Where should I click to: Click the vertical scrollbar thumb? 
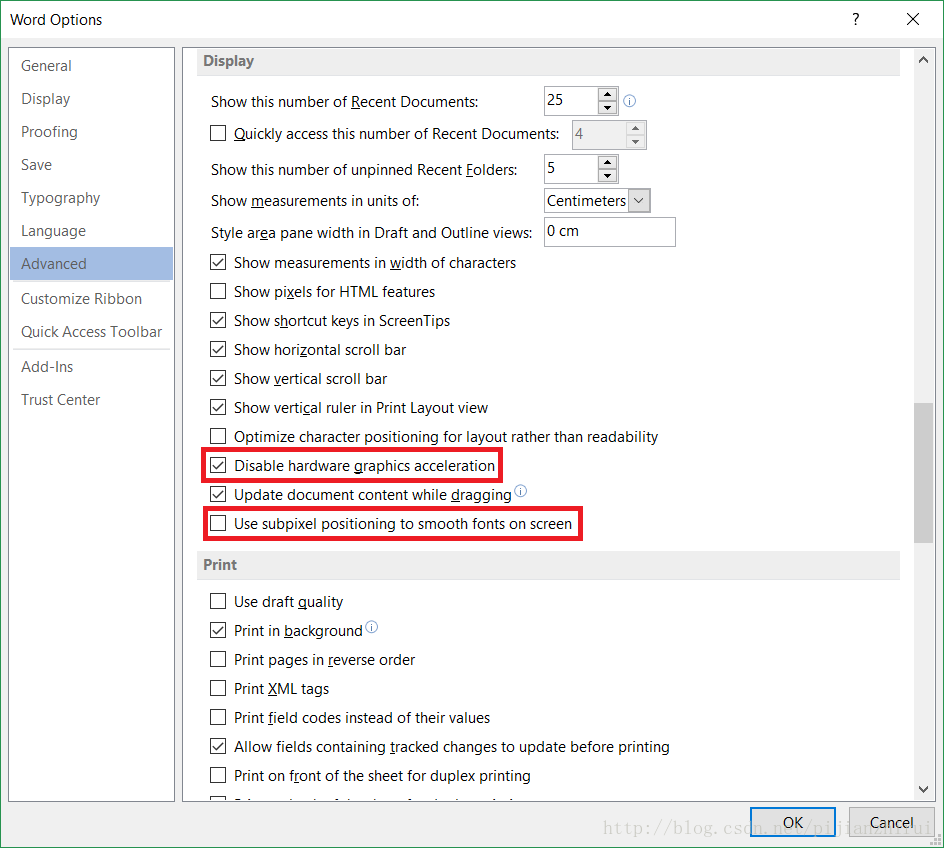923,472
